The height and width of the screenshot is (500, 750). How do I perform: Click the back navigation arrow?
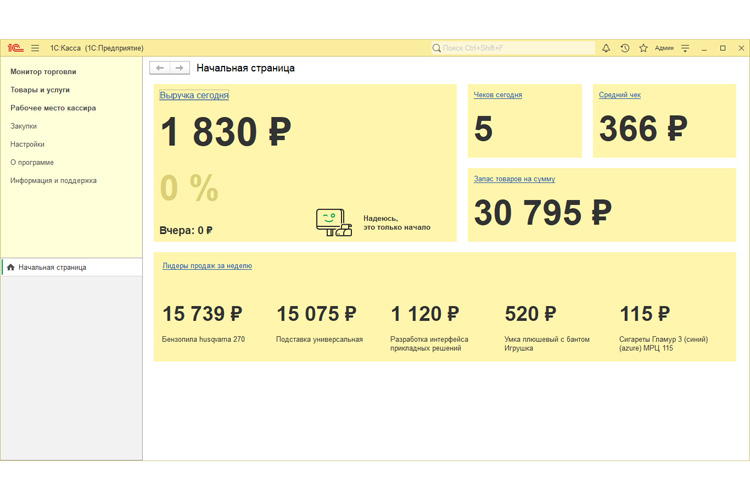[160, 68]
